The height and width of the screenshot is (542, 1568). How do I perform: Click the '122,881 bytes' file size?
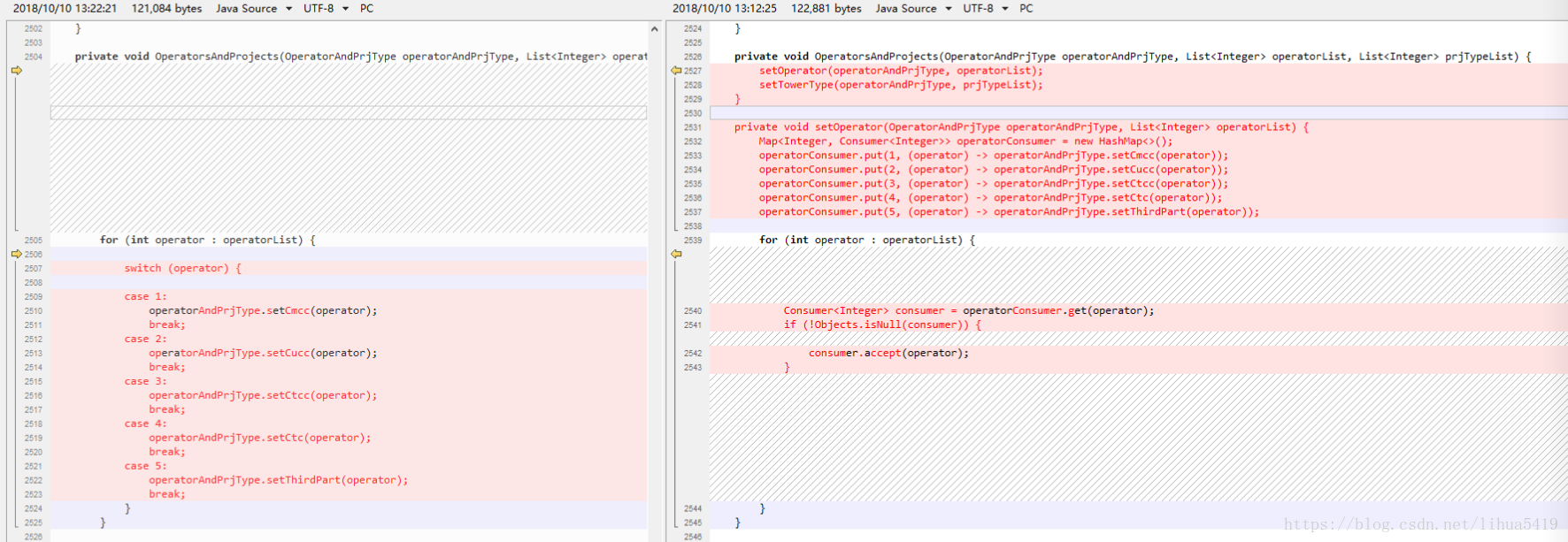point(826,8)
